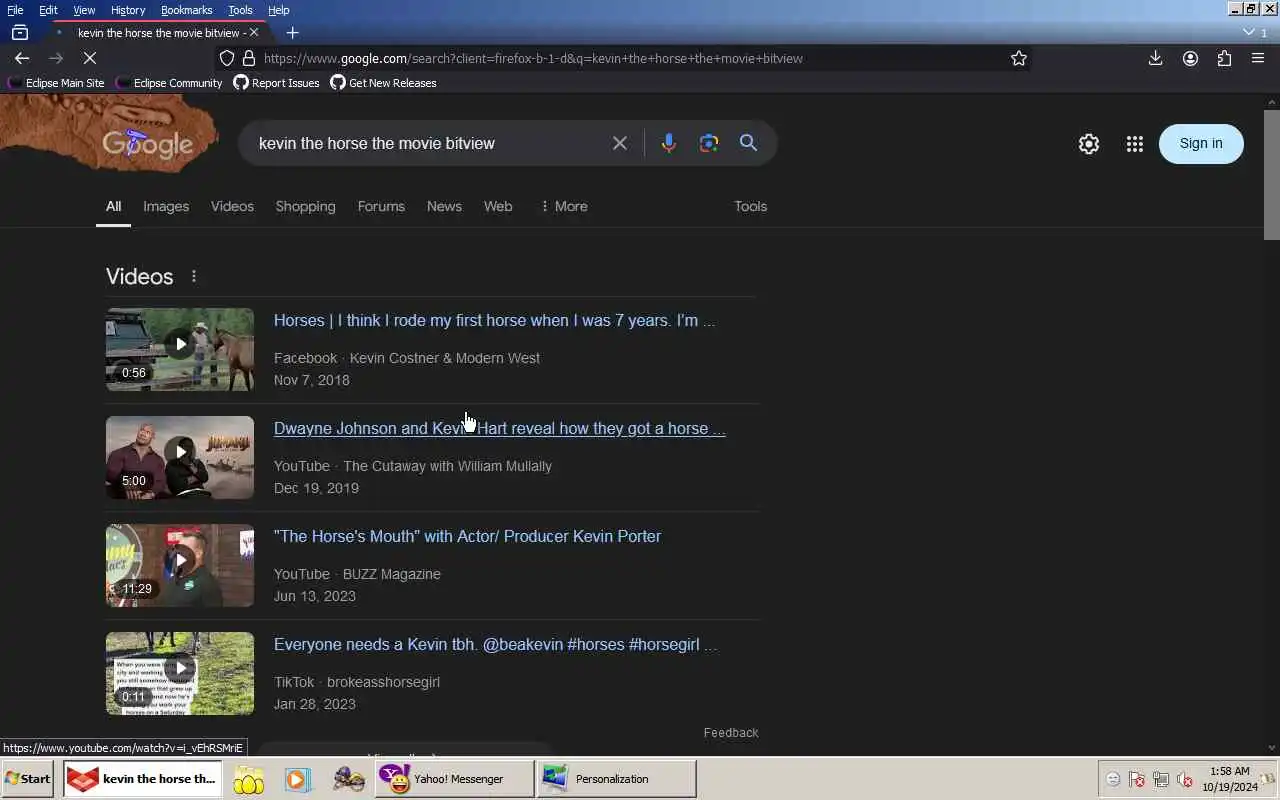Switch to the Forums results tab

click(381, 206)
